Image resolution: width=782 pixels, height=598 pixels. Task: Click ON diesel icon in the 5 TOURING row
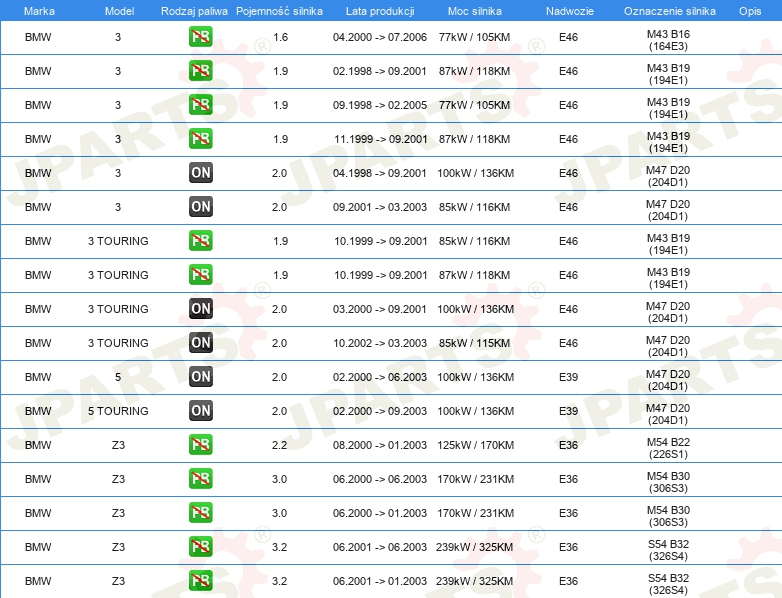tap(200, 410)
